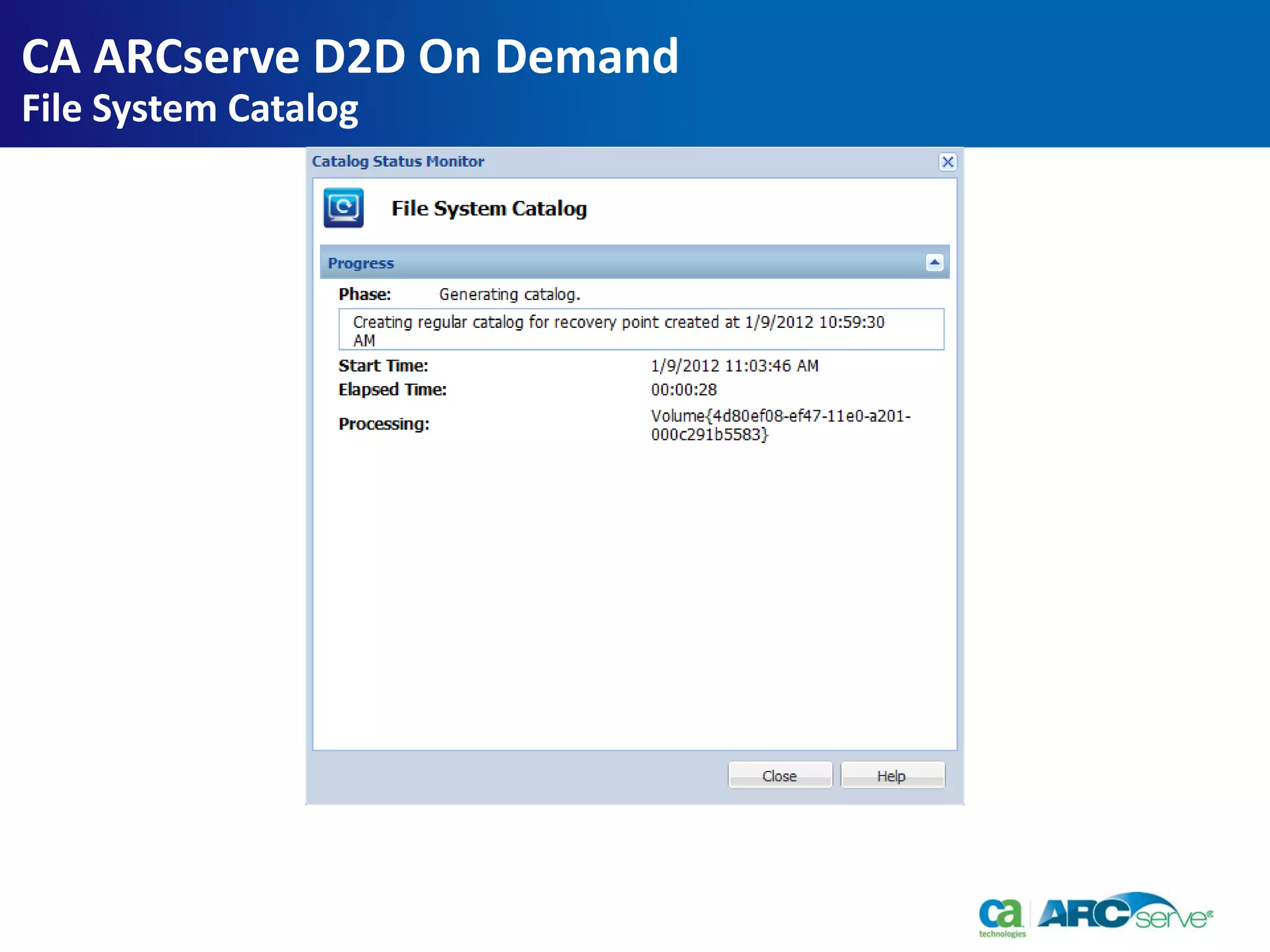
Task: Click the 'Processing:' label
Action: point(384,424)
